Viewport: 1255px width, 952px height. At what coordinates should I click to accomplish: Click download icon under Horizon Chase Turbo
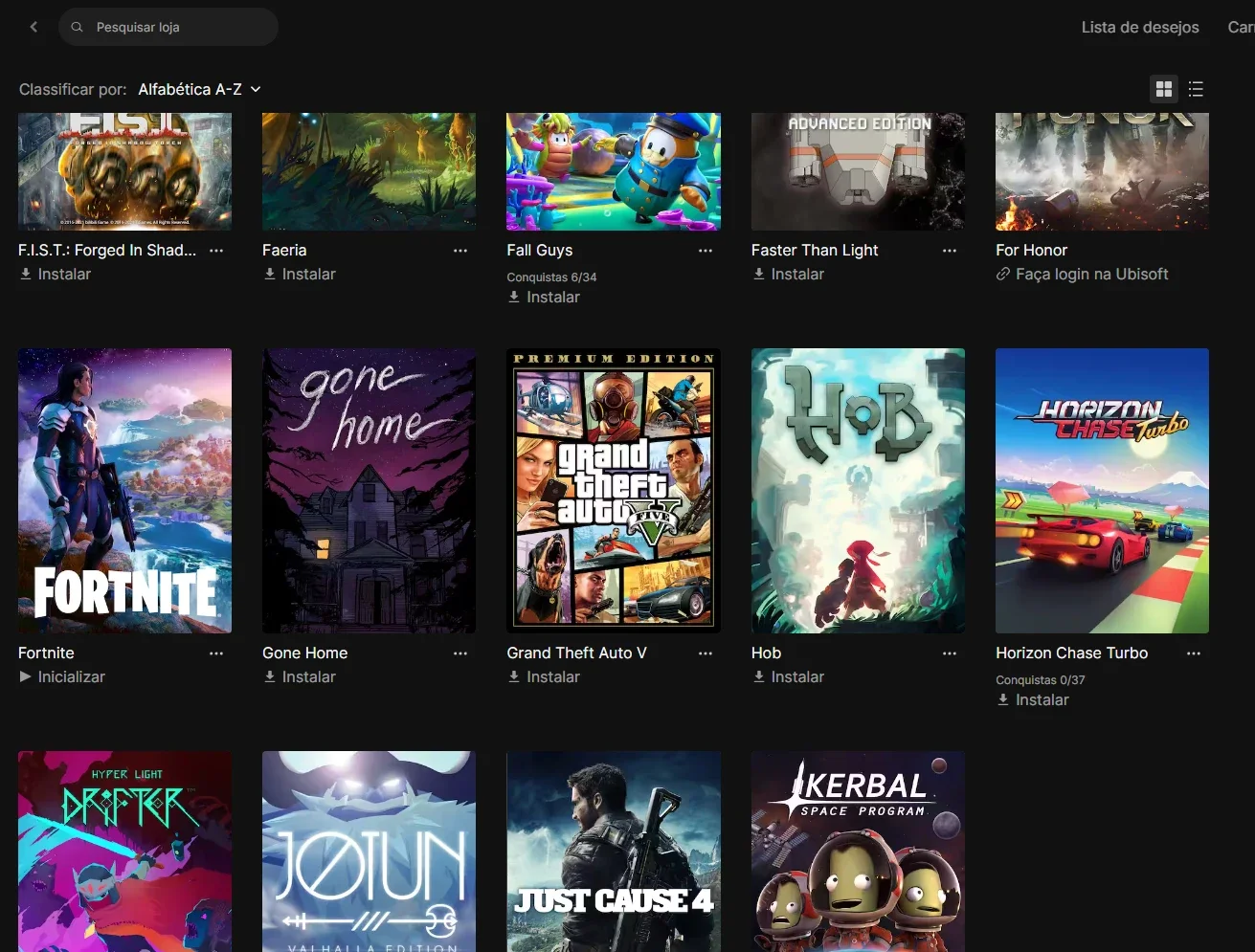(x=1003, y=699)
